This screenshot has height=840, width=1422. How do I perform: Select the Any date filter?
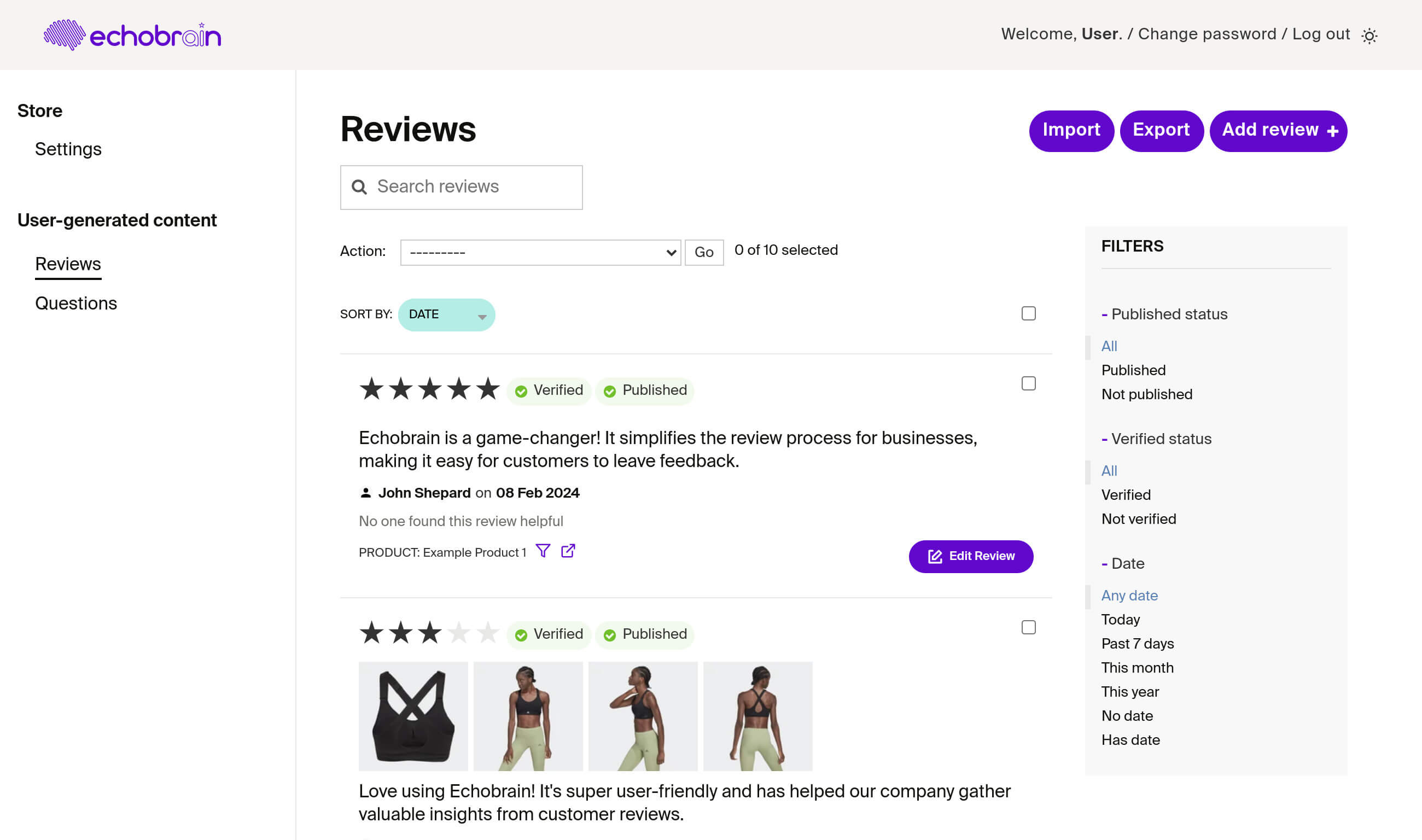pyautogui.click(x=1129, y=596)
